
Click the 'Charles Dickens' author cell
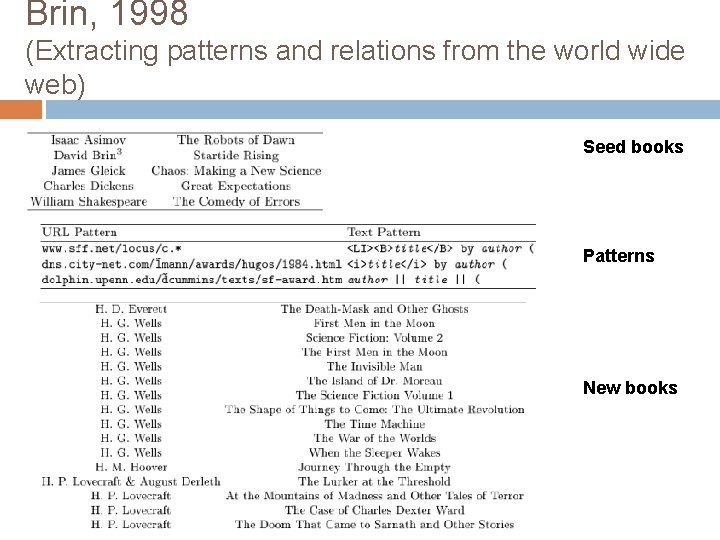coord(88,186)
